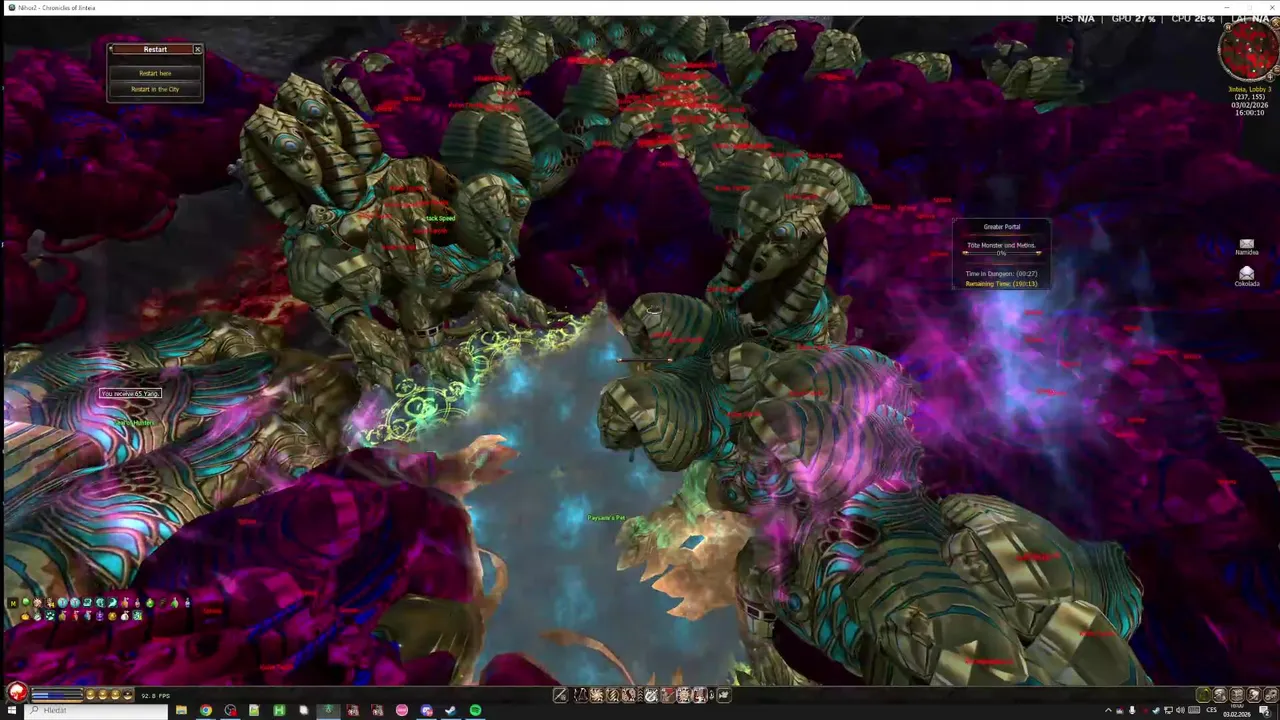Image resolution: width=1280 pixels, height=720 pixels.
Task: Open the pink circle app on taskbar
Action: coord(402,710)
